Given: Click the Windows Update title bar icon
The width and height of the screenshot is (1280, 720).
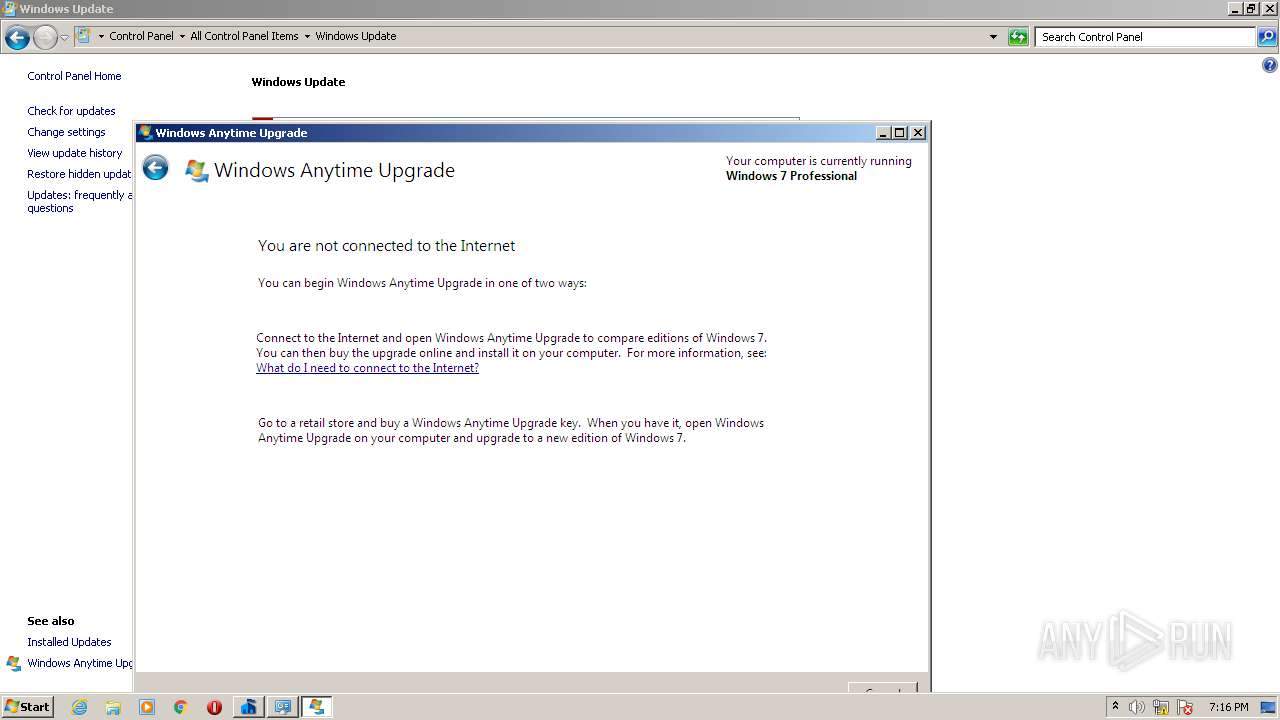Looking at the screenshot, I should (9, 8).
